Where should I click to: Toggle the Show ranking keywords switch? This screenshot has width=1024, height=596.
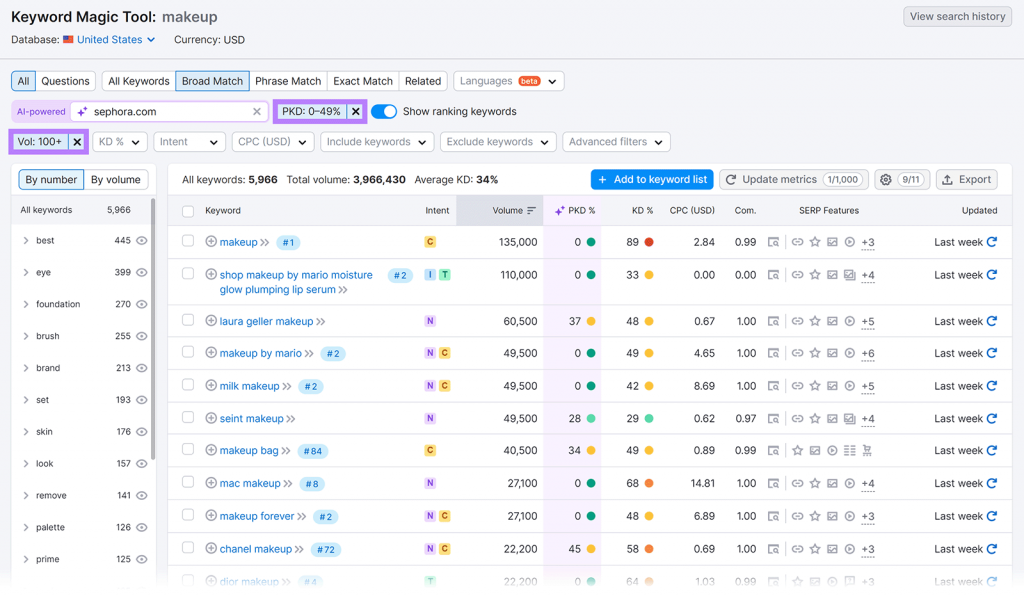click(384, 112)
